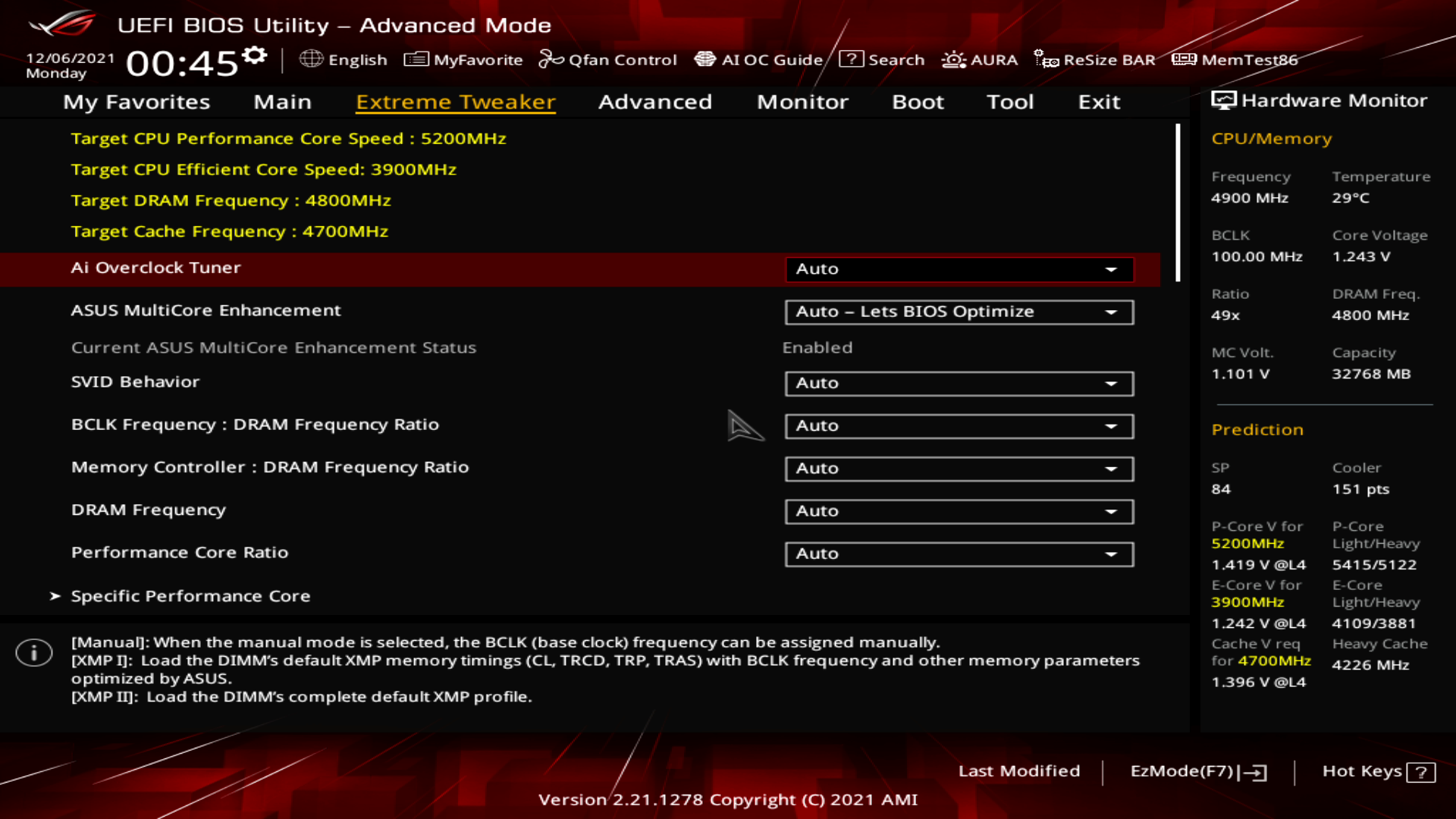Image resolution: width=1456 pixels, height=819 pixels.
Task: Open Qfan Control fan icon
Action: 551,59
